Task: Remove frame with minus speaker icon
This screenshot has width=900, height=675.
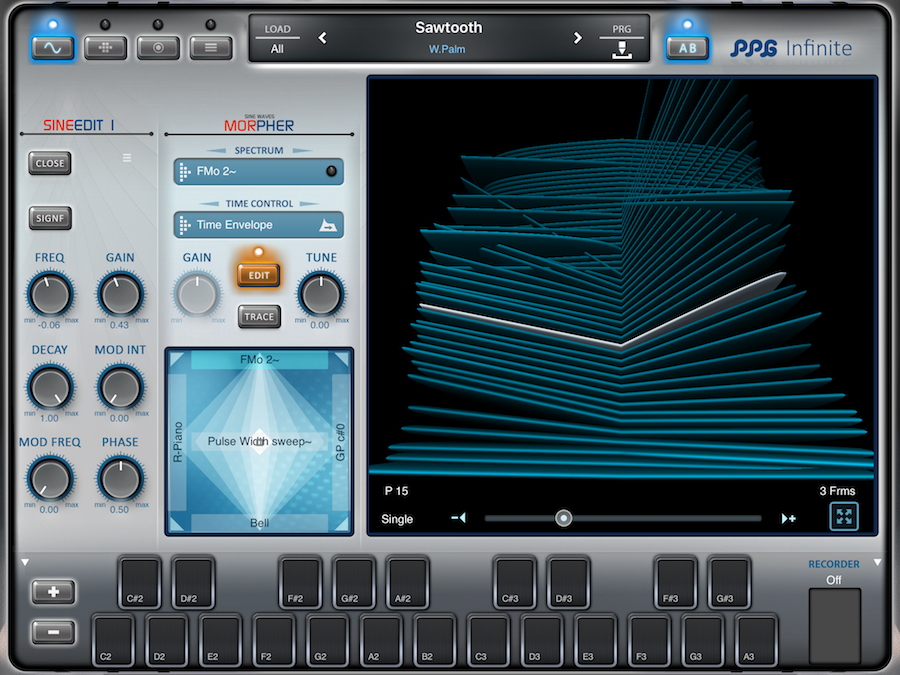Action: 459,518
